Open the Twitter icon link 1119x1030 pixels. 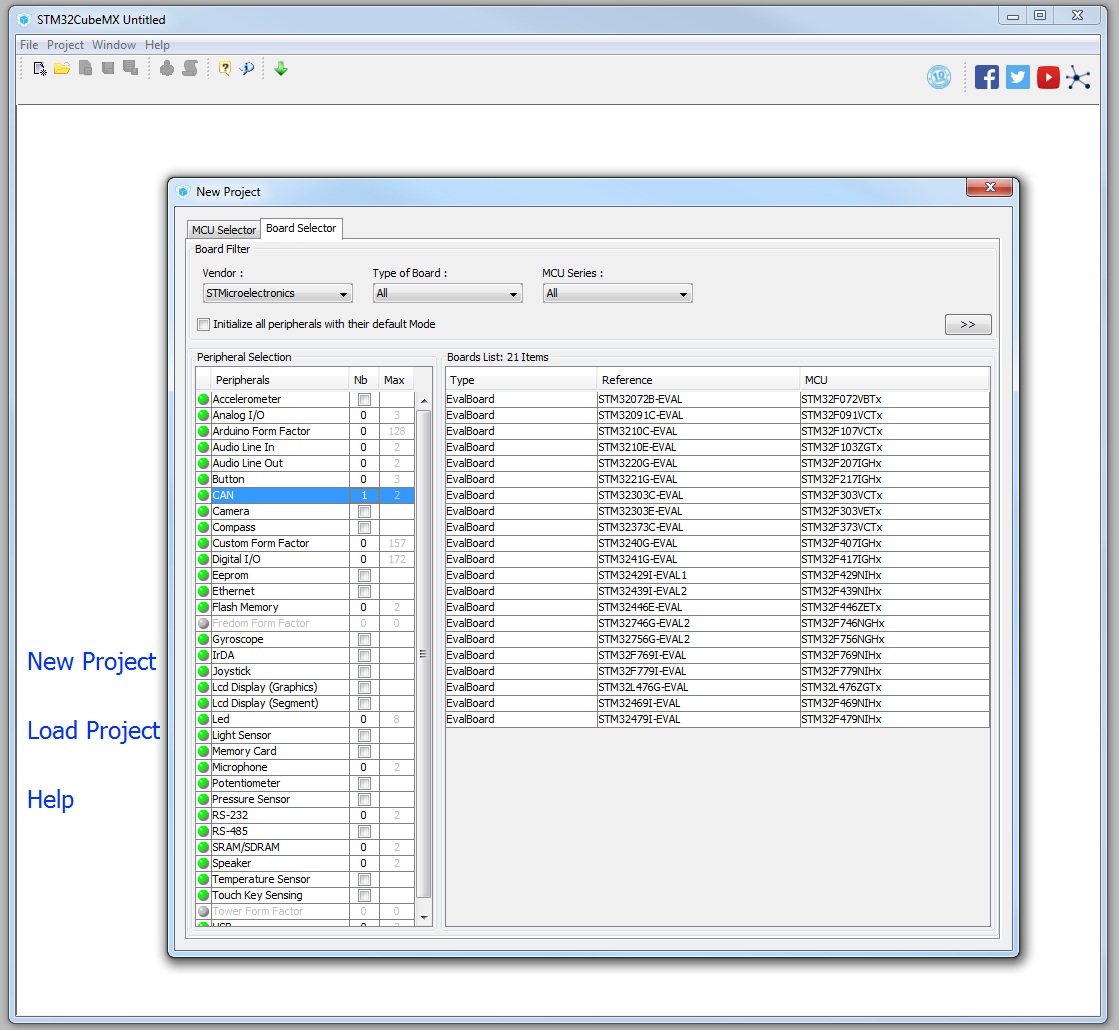pos(1018,77)
